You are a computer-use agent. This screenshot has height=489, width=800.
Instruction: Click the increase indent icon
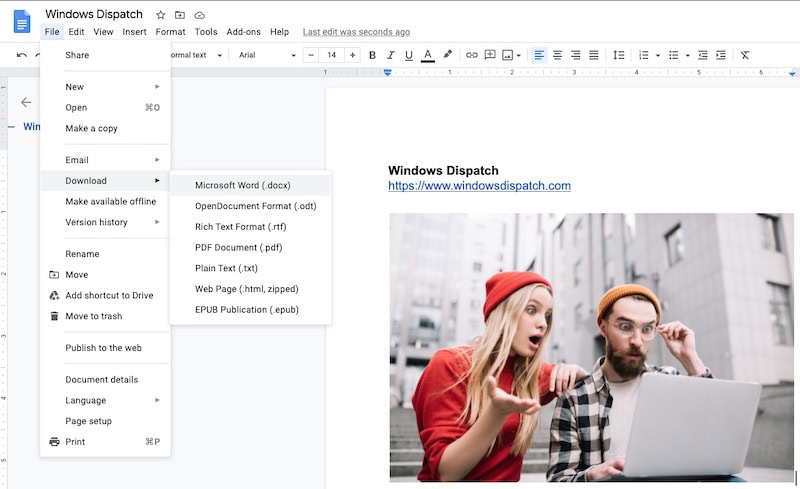721,55
